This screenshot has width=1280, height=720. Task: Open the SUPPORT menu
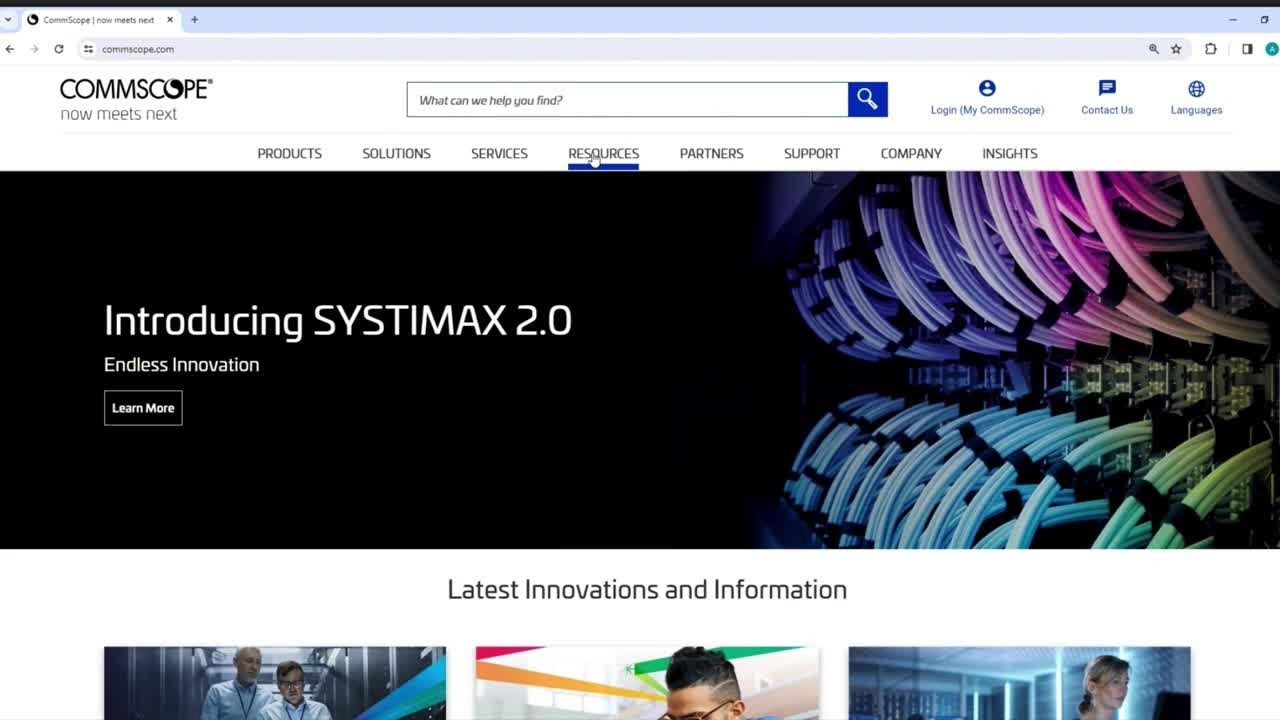pos(812,153)
